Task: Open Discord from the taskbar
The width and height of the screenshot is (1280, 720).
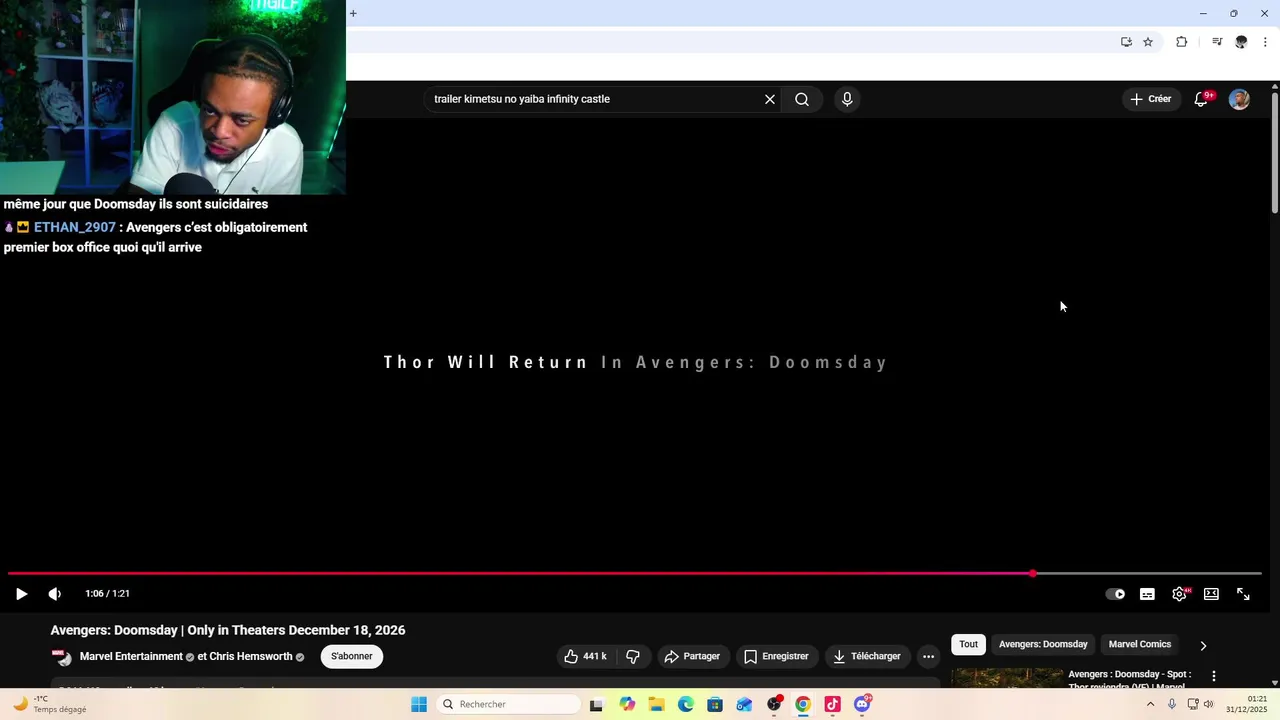Action: coord(862,704)
